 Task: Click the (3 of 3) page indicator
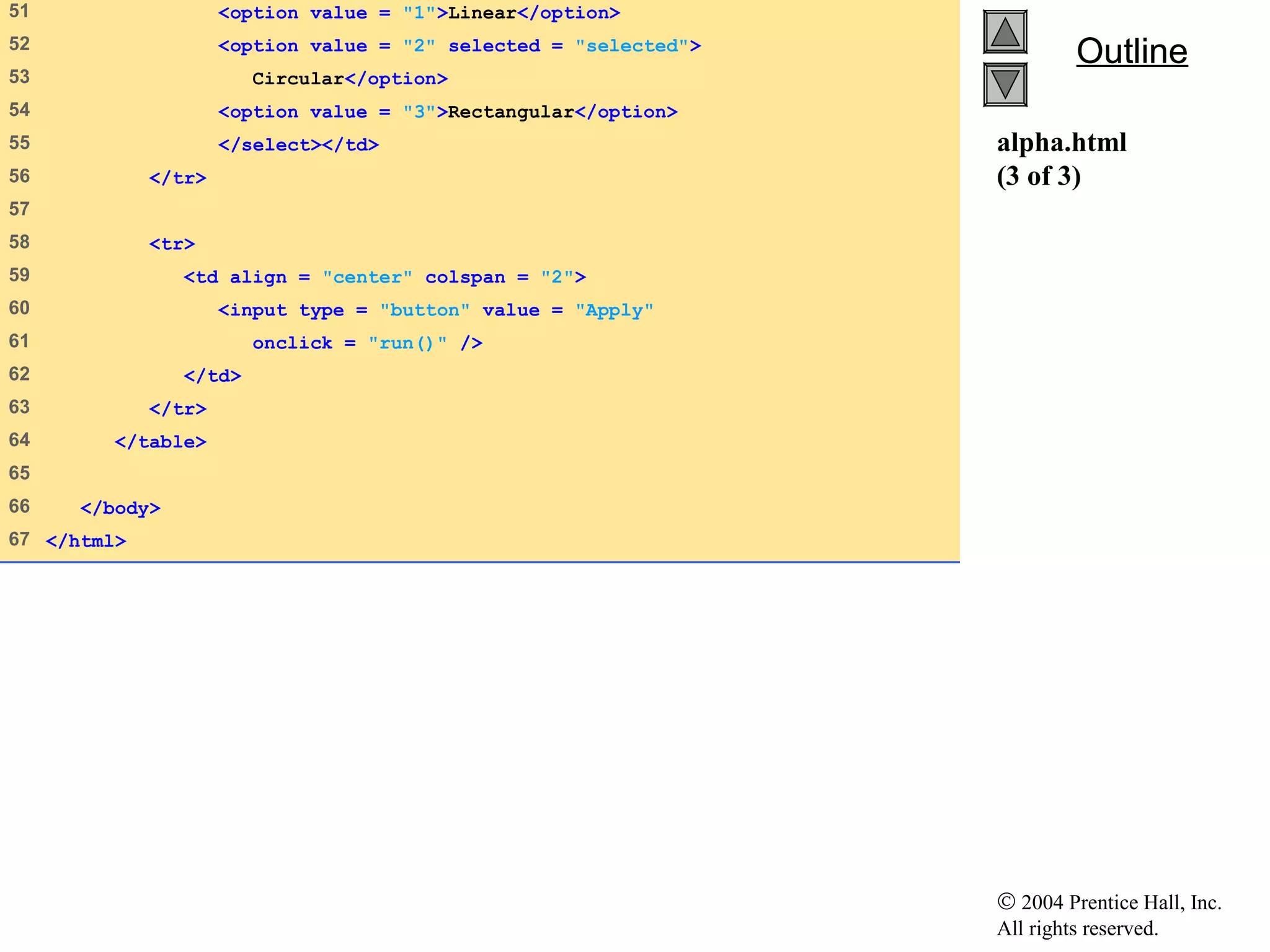pyautogui.click(x=1039, y=176)
